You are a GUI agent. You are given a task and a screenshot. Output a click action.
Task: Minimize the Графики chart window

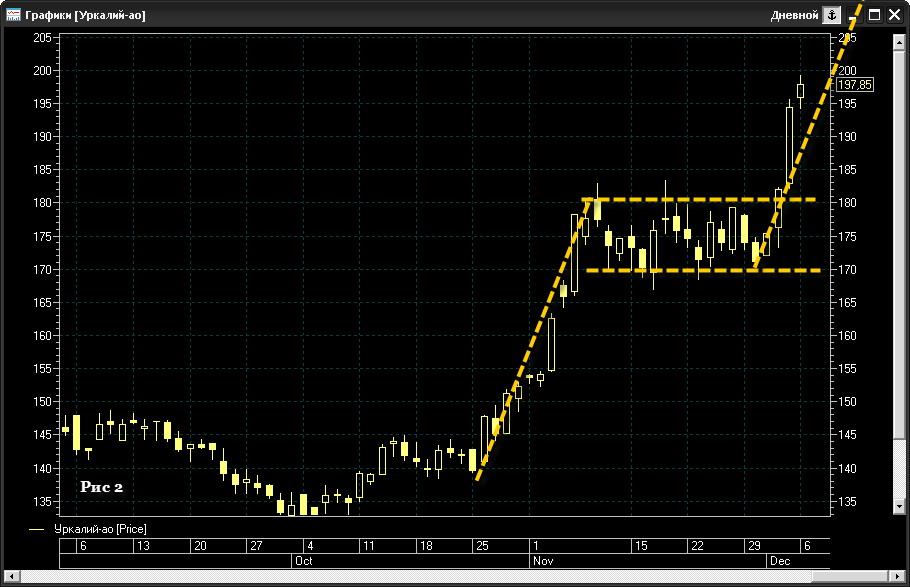click(854, 15)
